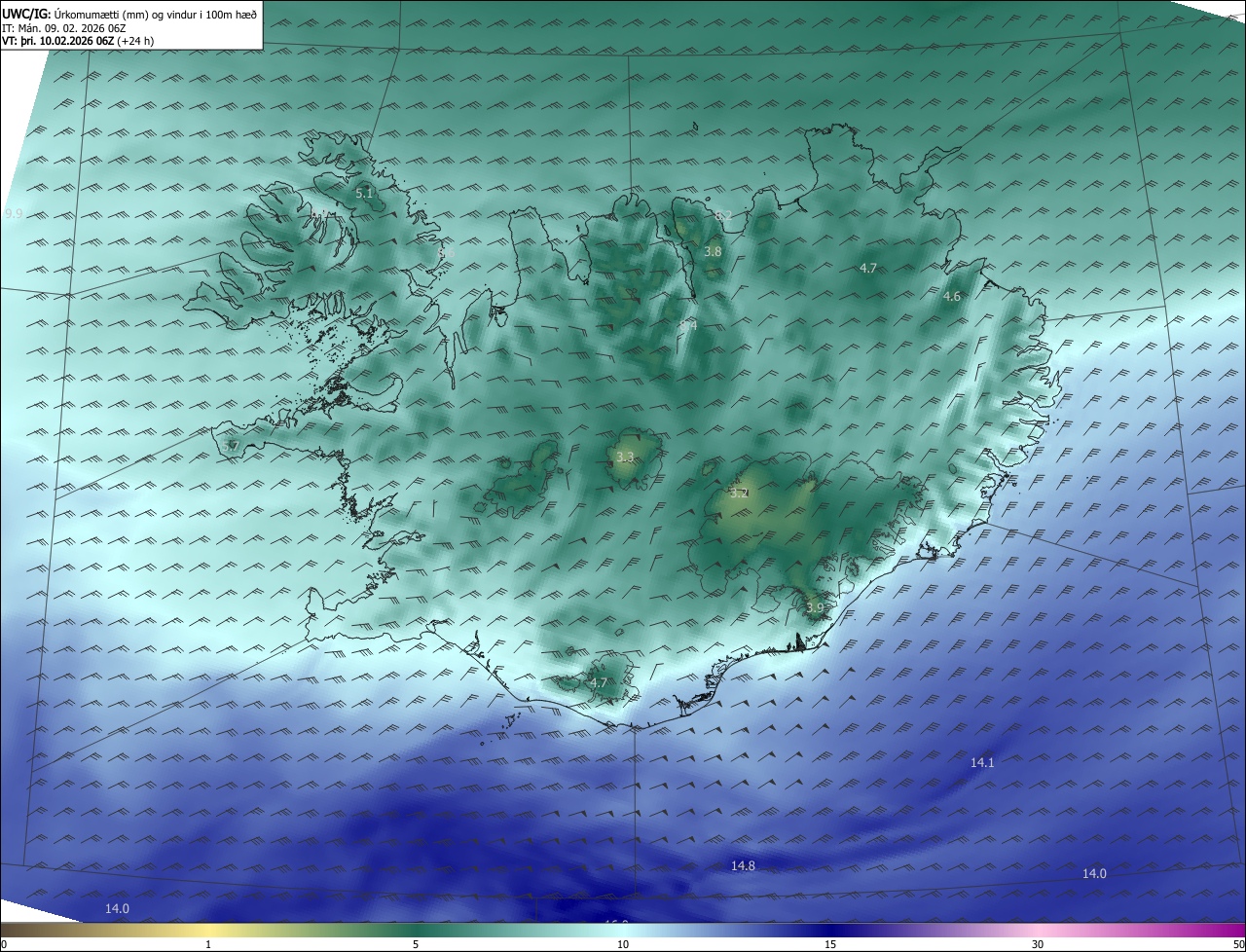Click the 3.9 value label
Screen dimensions: 1246x952
815,607
